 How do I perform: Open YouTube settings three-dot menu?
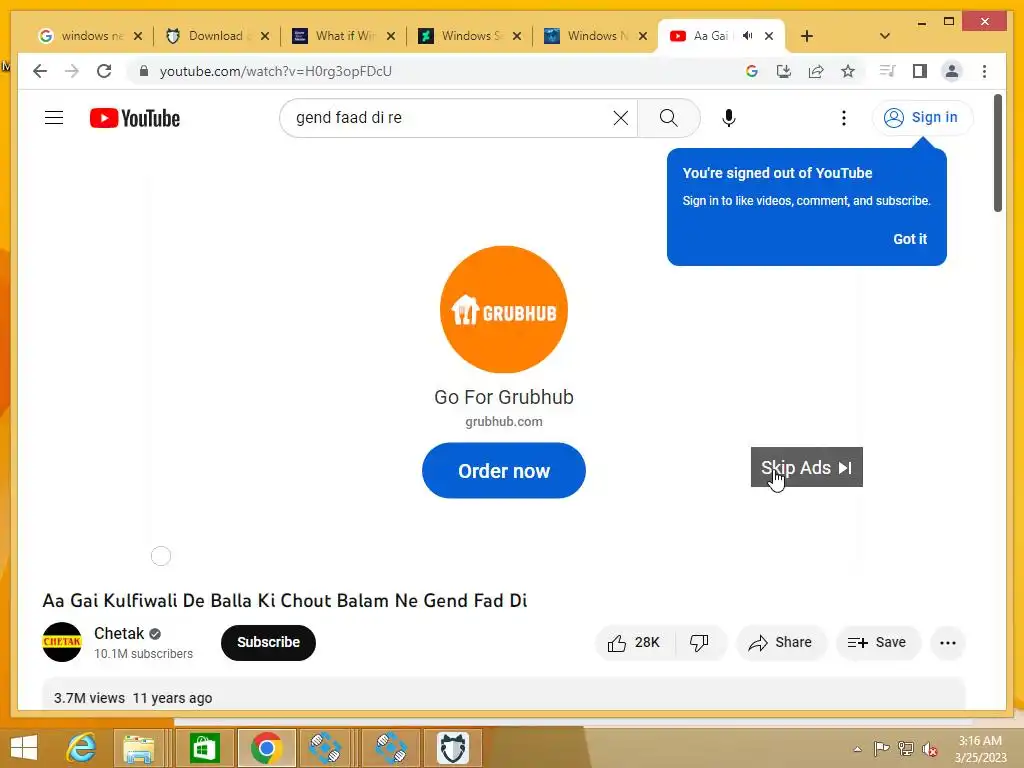coord(844,118)
